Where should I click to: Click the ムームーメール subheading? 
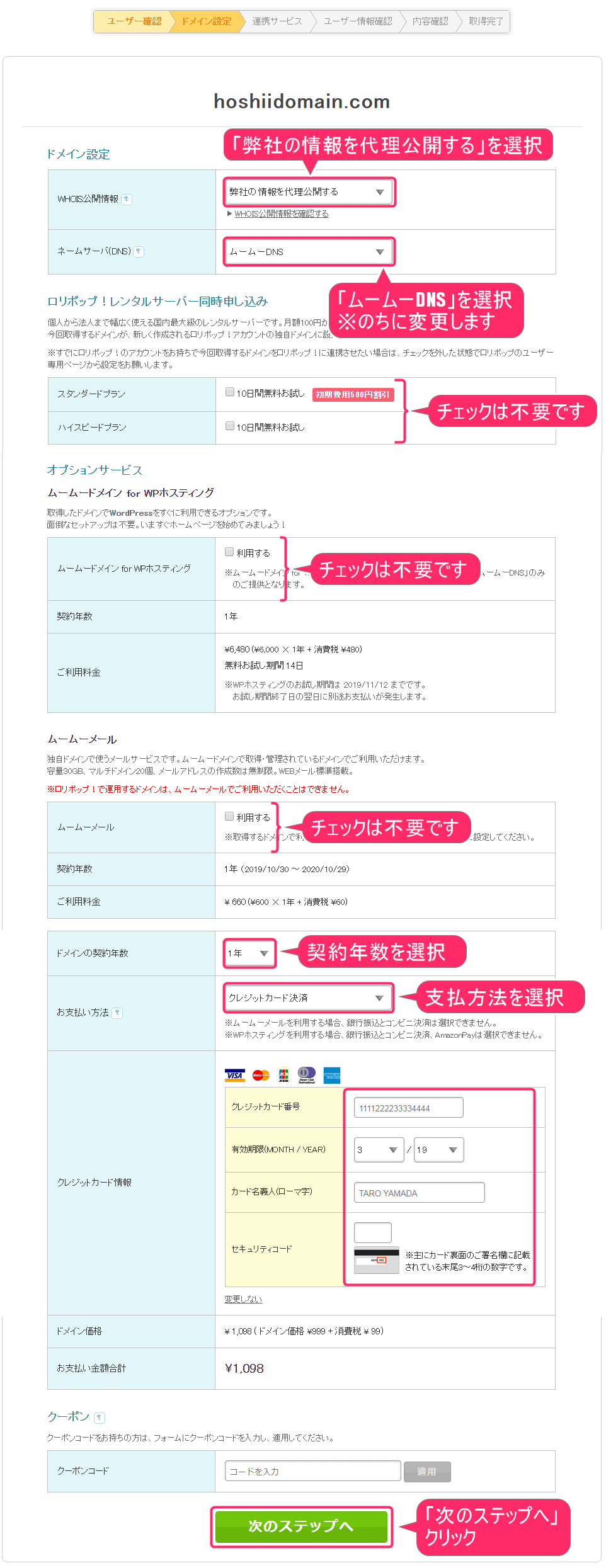pyautogui.click(x=83, y=739)
